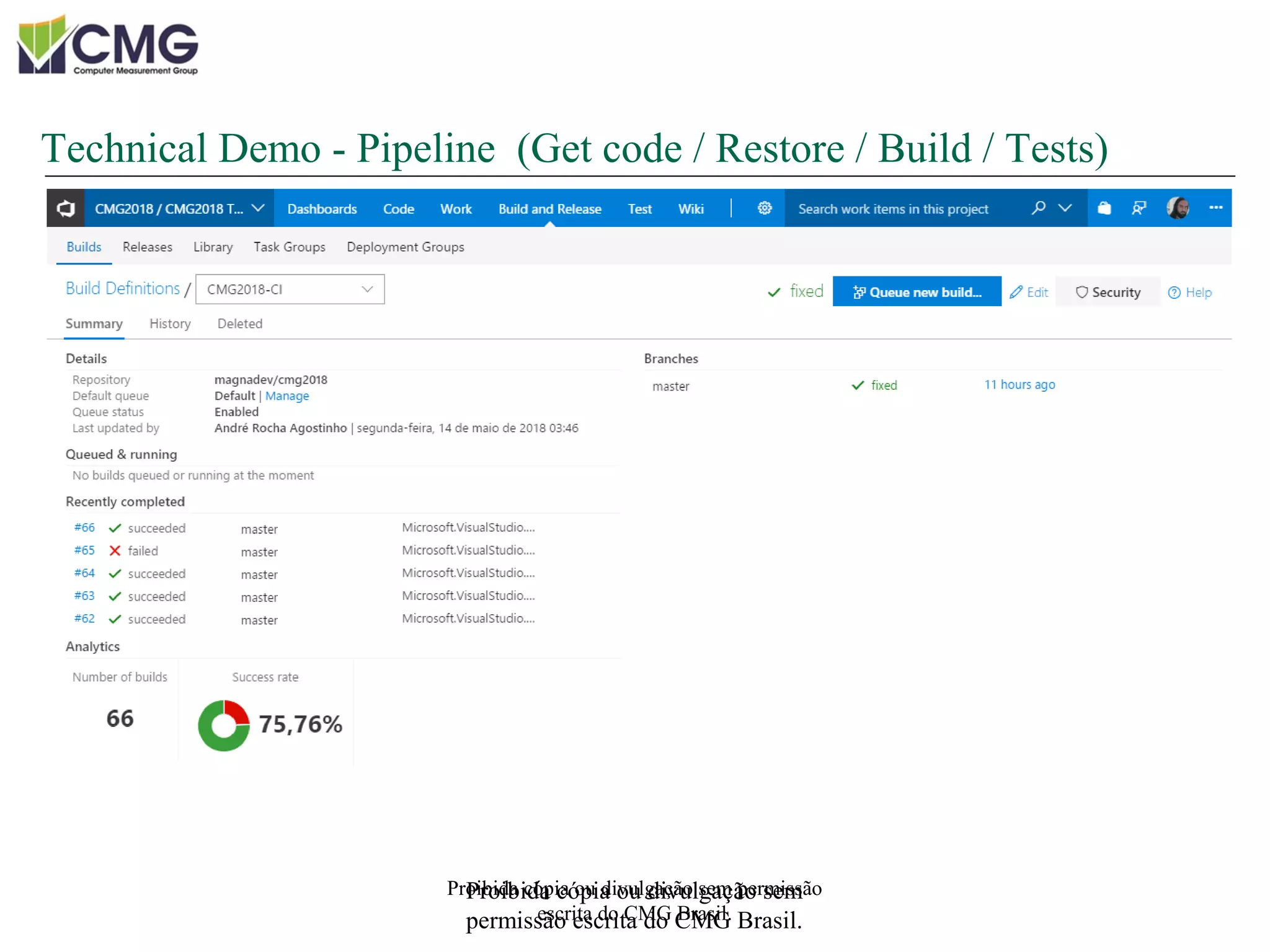
Task: Click the search magnifier icon
Action: tap(1038, 208)
